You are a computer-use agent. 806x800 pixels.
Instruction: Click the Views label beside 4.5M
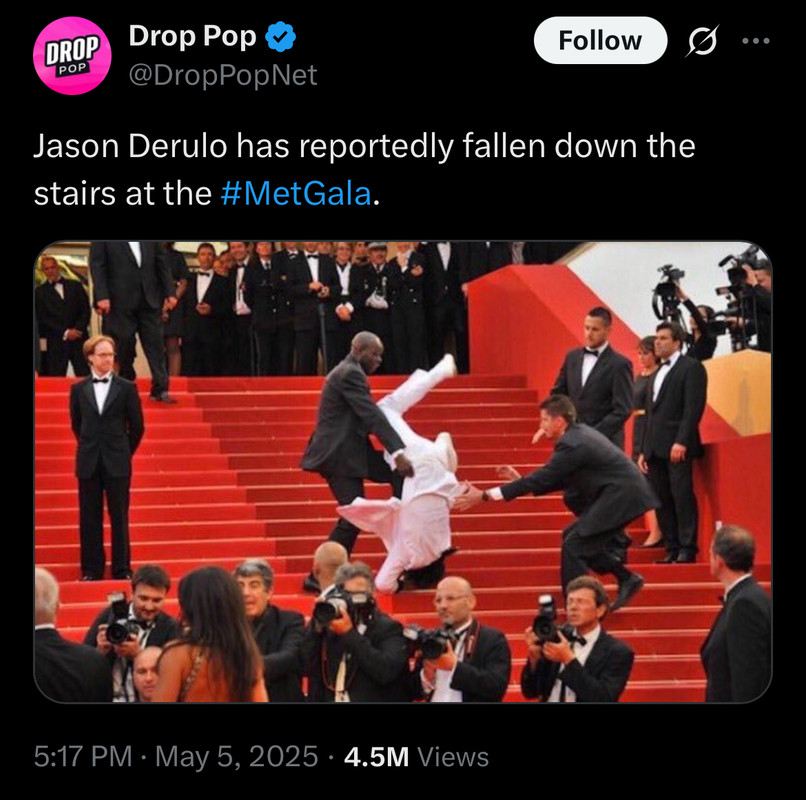tap(453, 757)
